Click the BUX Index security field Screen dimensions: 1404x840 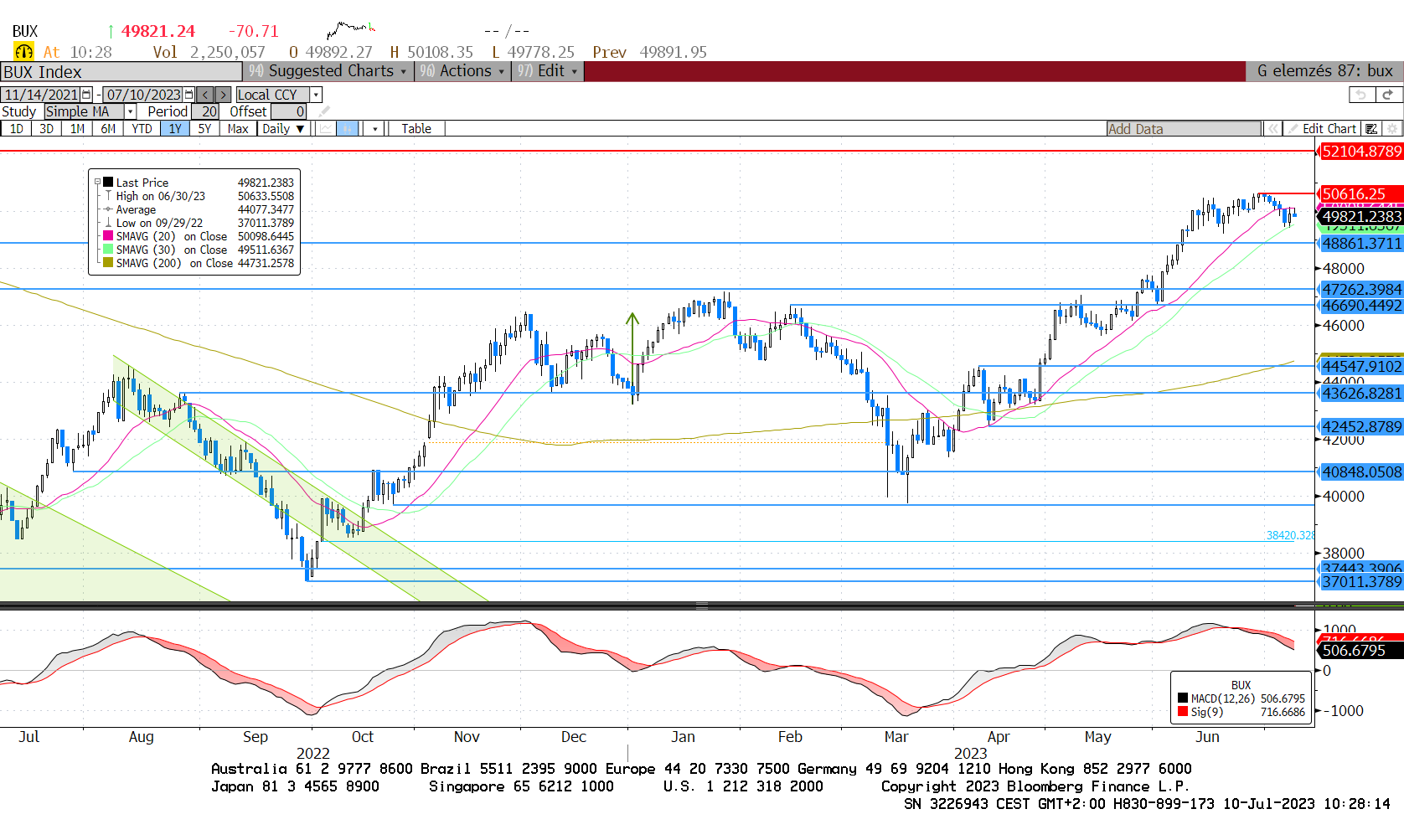coord(121,72)
